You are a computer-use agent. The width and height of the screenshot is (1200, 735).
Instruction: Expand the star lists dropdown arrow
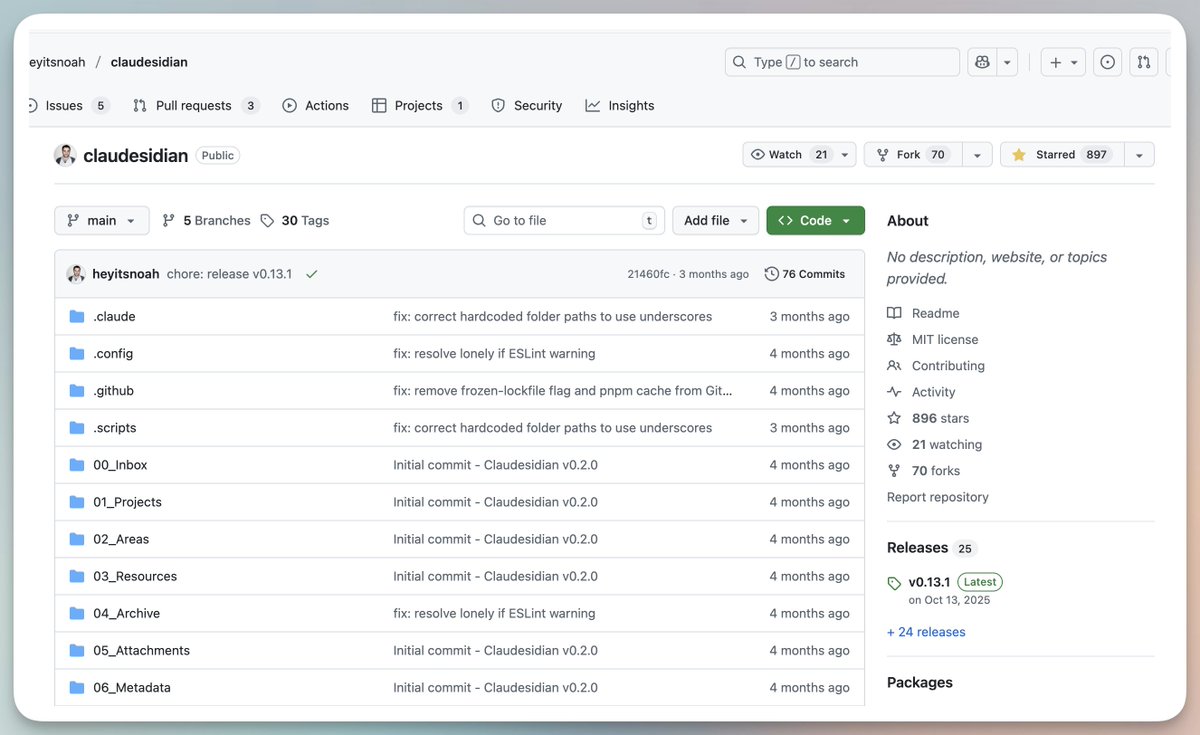coord(1139,154)
